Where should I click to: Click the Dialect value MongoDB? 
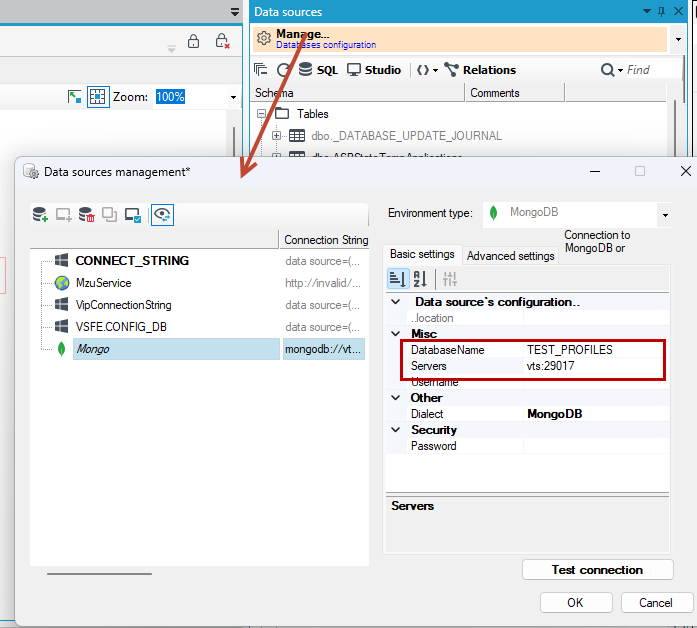(x=596, y=414)
